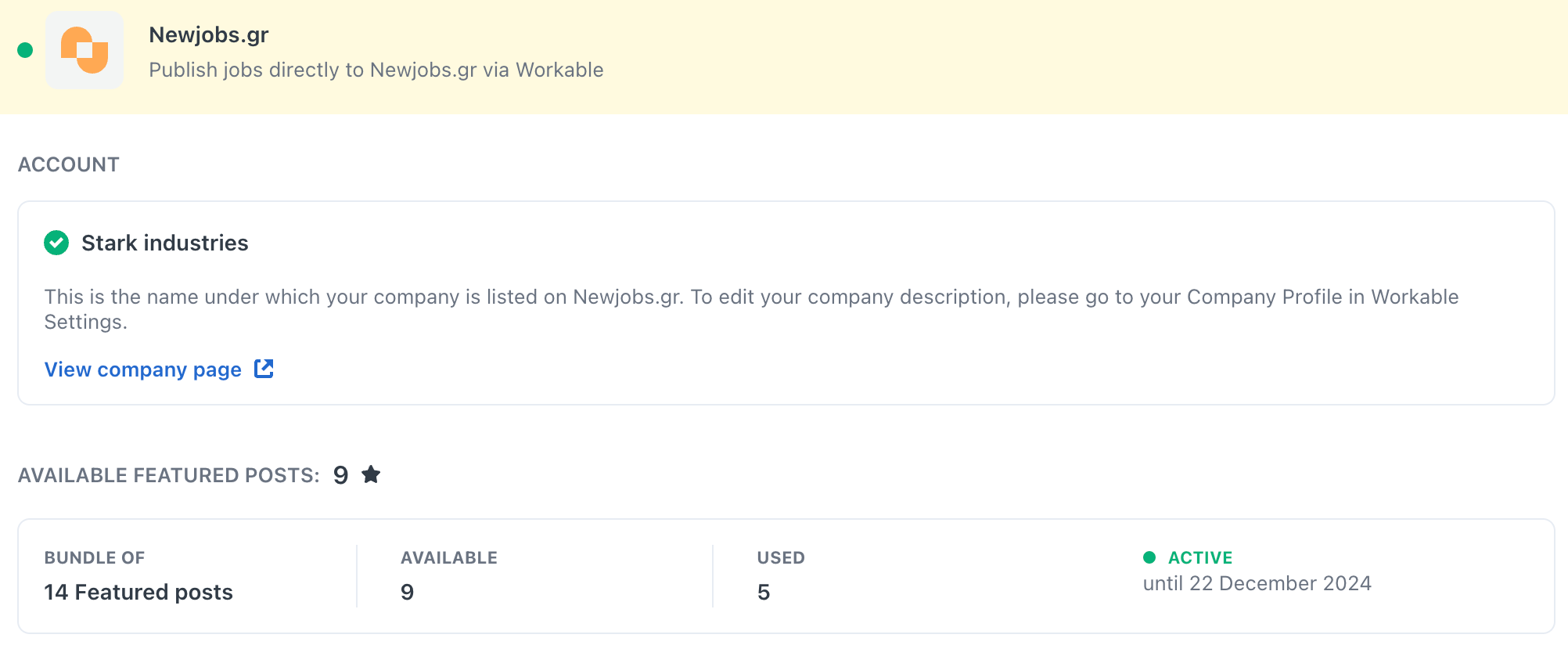This screenshot has height=656, width=1568.
Task: Click the ACTIVE status label
Action: pyautogui.click(x=1200, y=557)
